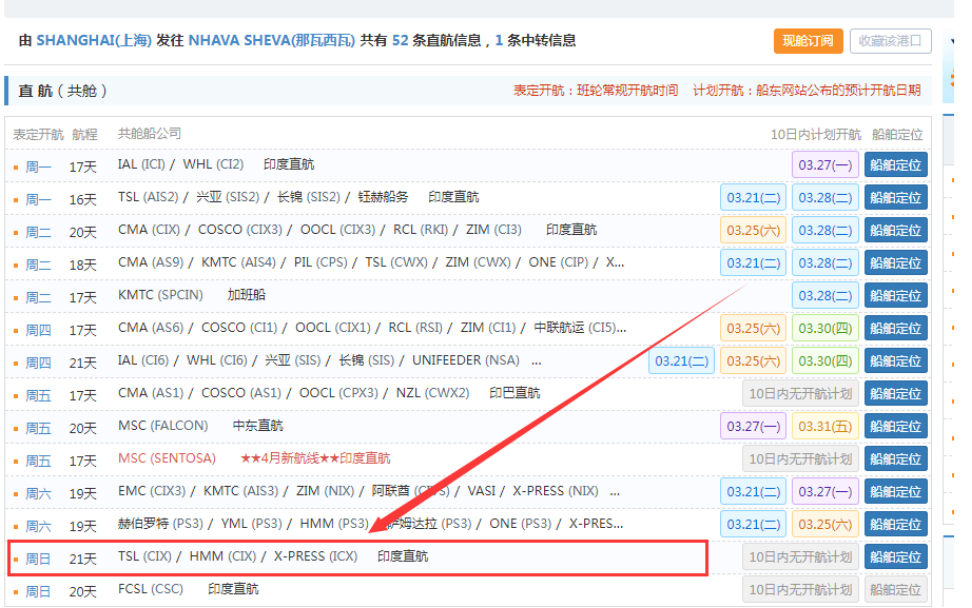Click 船舶定位 in the highlighted TSL (CIX) row
Screen dimensions: 972x608
895,557
